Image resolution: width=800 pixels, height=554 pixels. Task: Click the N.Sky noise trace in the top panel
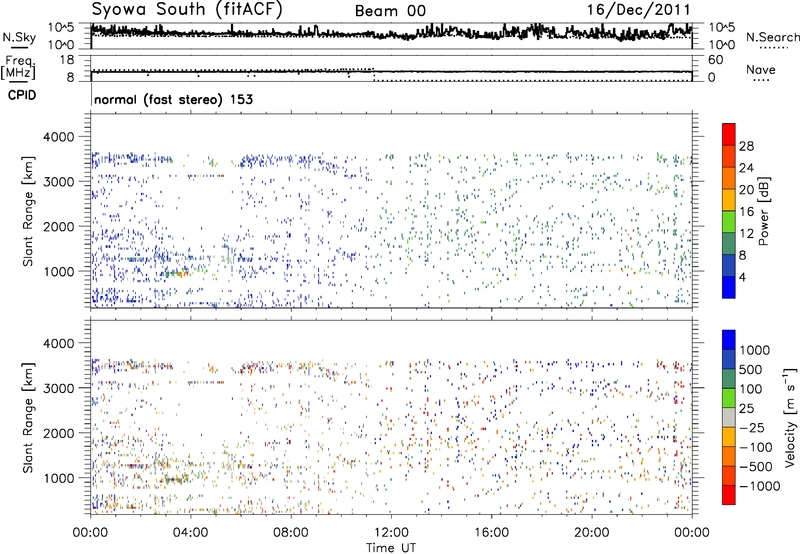pos(391,33)
